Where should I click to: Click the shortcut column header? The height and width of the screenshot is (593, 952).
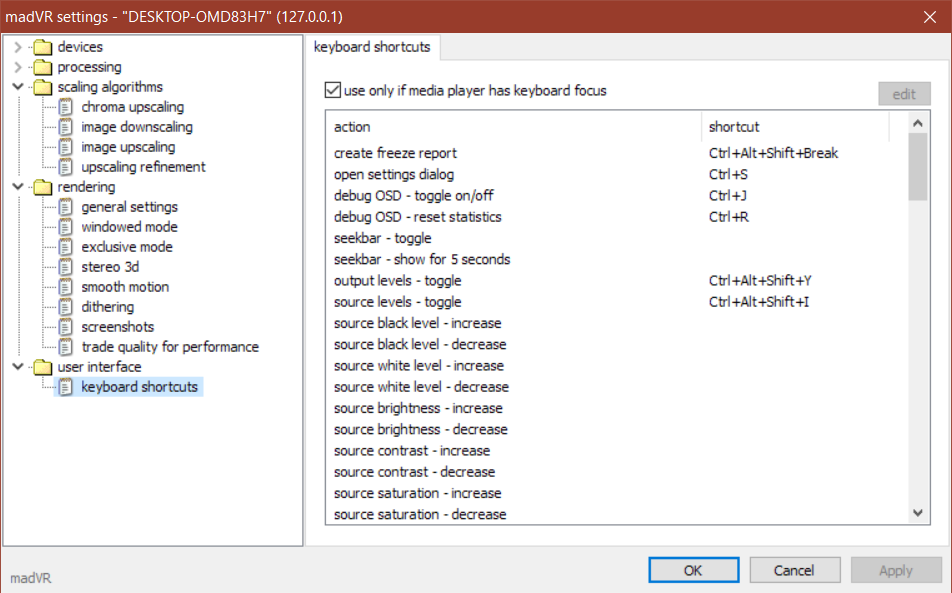coord(795,127)
